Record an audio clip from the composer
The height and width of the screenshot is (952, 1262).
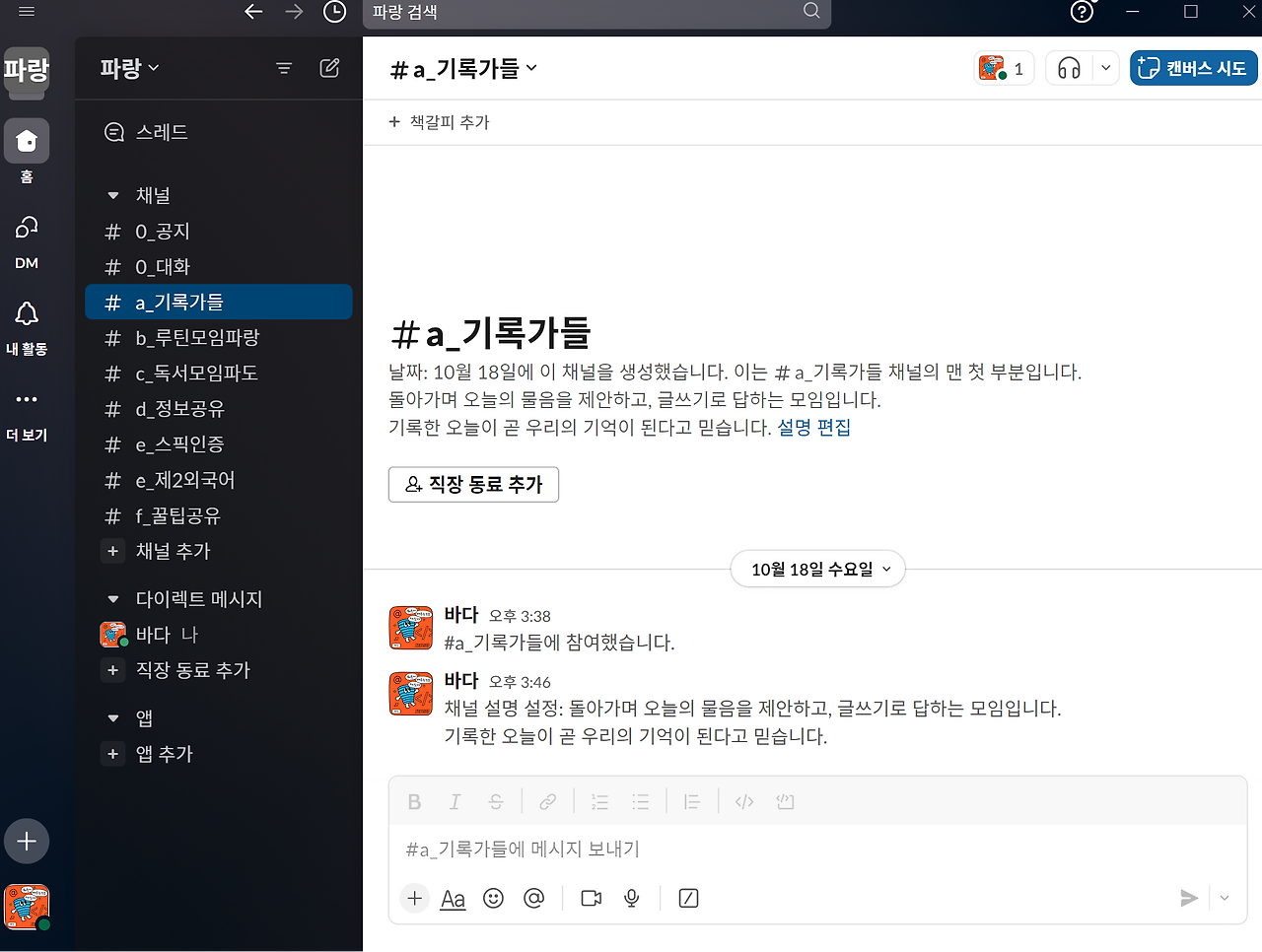click(x=631, y=898)
